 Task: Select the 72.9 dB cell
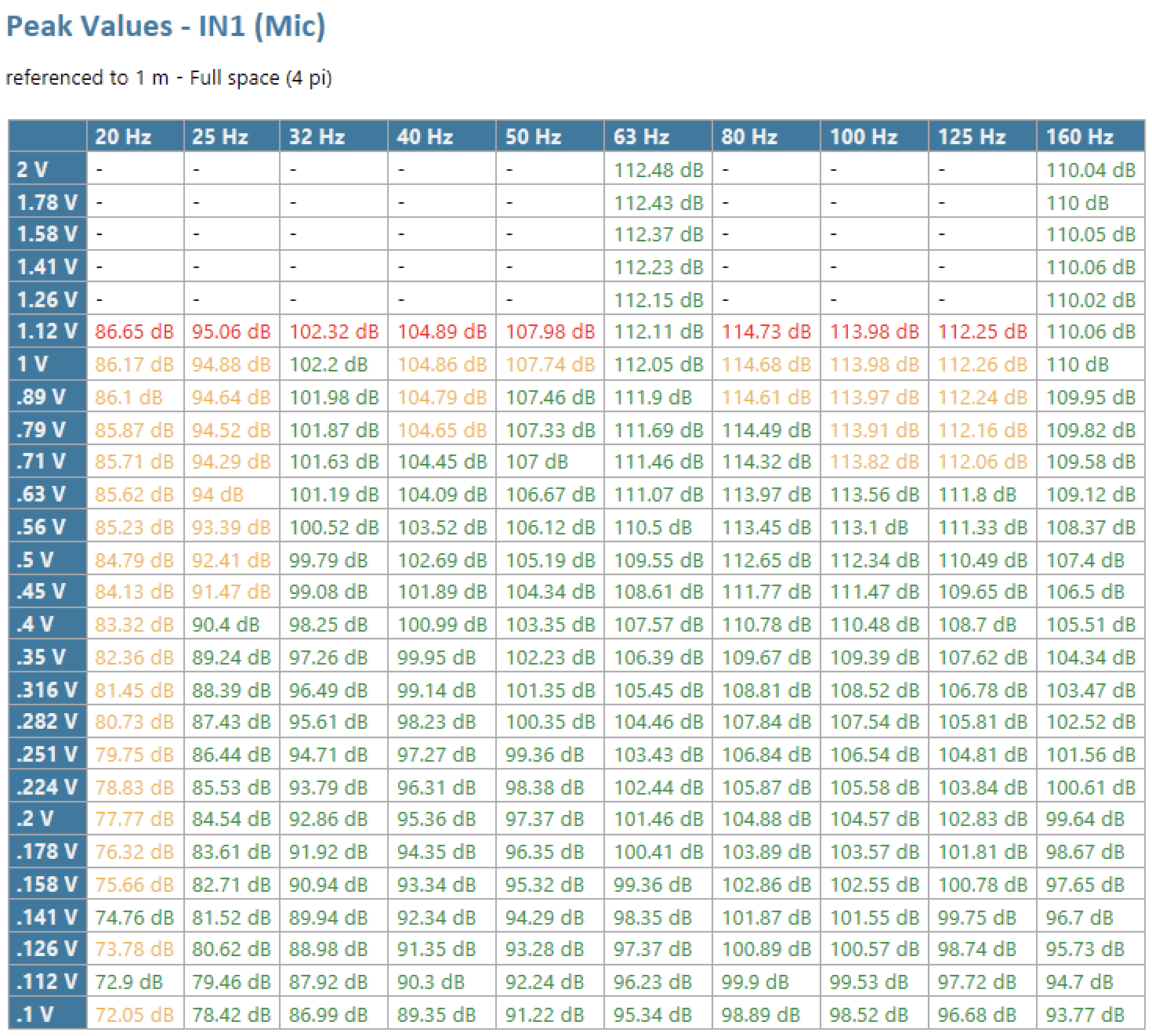click(135, 982)
